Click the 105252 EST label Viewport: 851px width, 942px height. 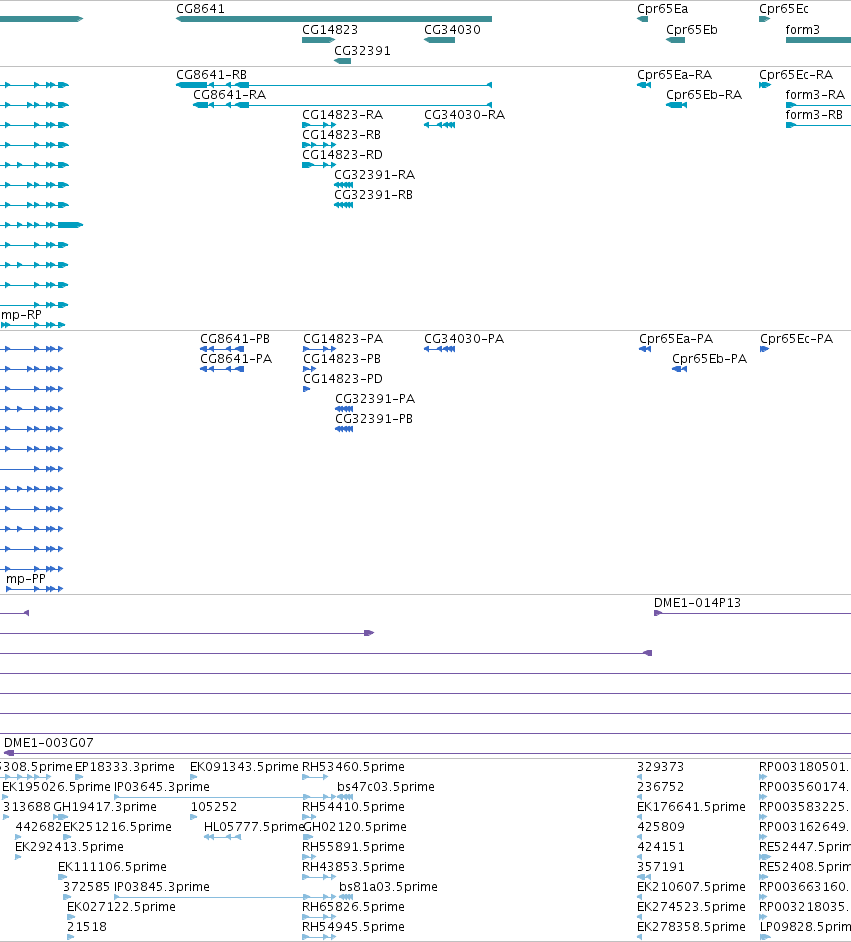pos(214,807)
